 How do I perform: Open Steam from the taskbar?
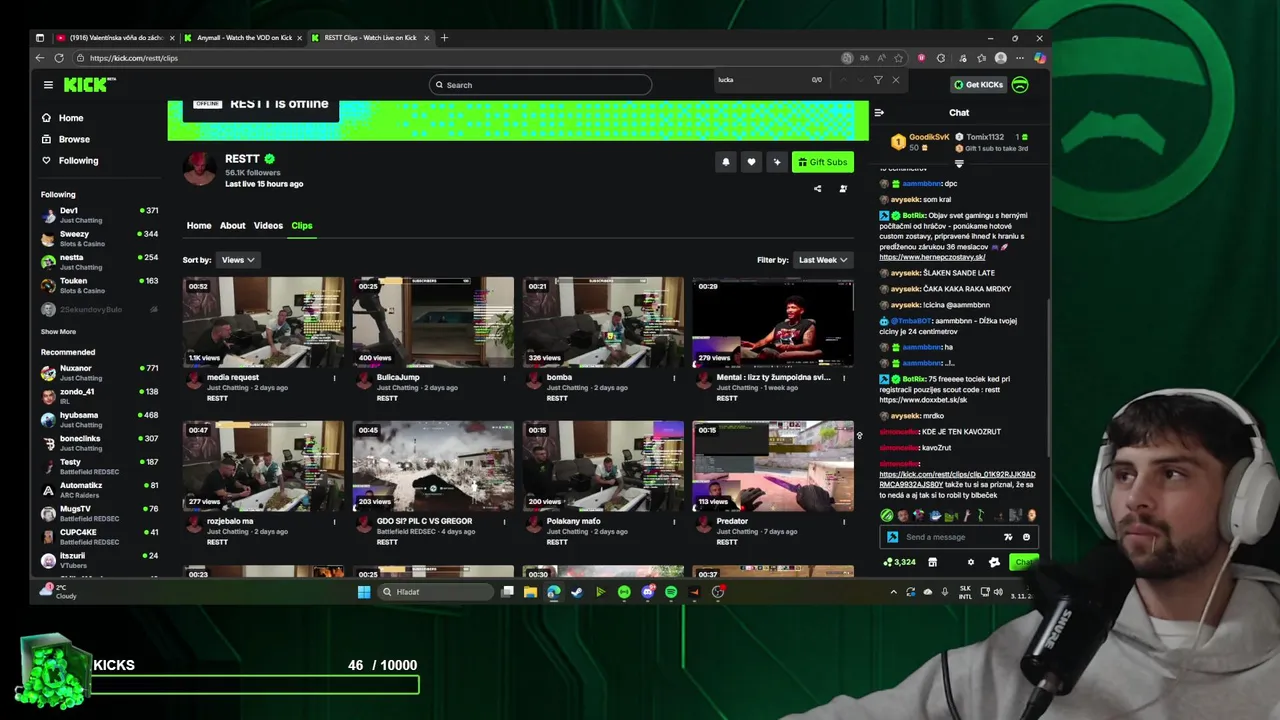coord(577,592)
